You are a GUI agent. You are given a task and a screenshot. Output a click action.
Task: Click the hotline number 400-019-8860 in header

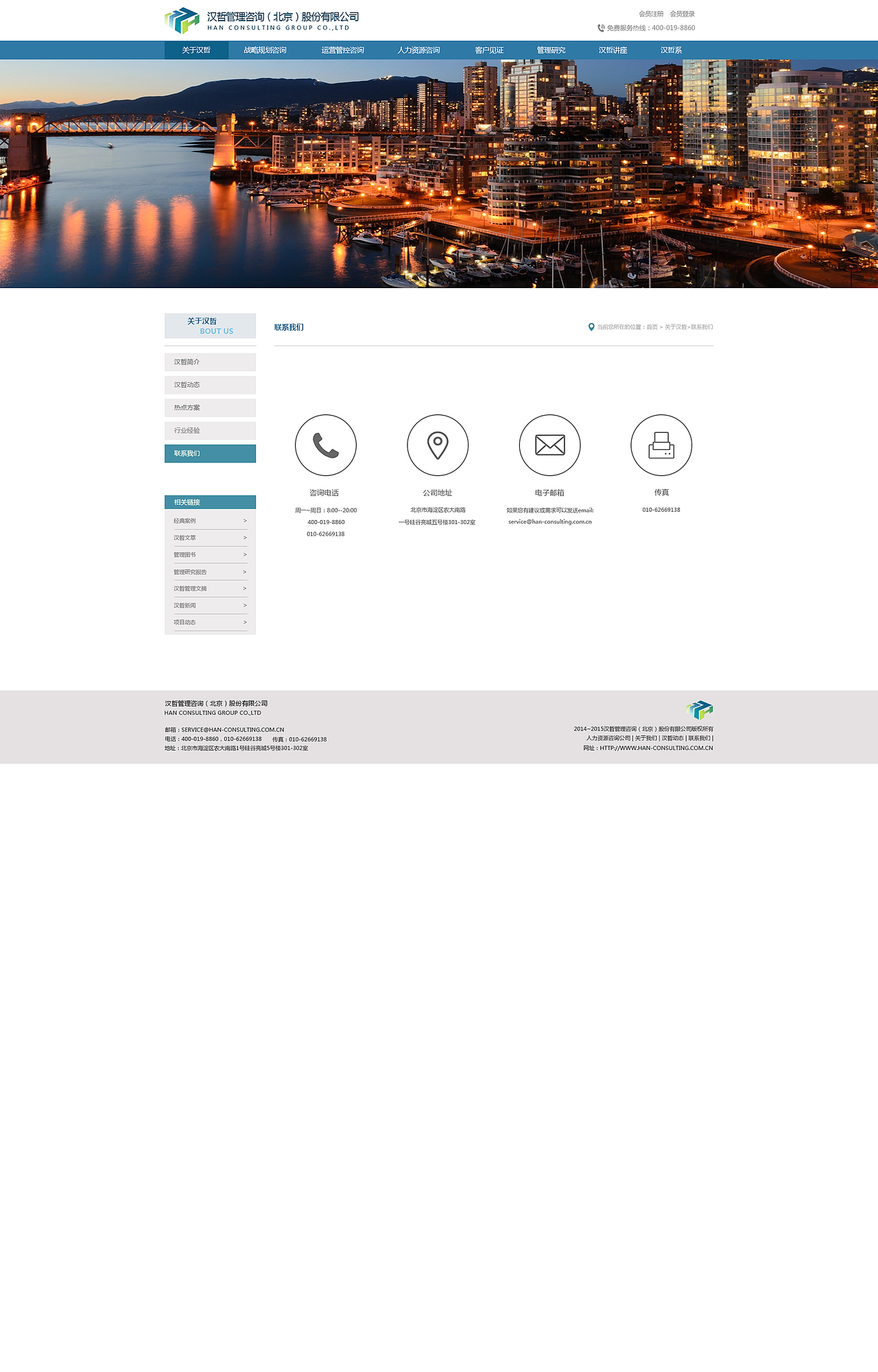(674, 28)
